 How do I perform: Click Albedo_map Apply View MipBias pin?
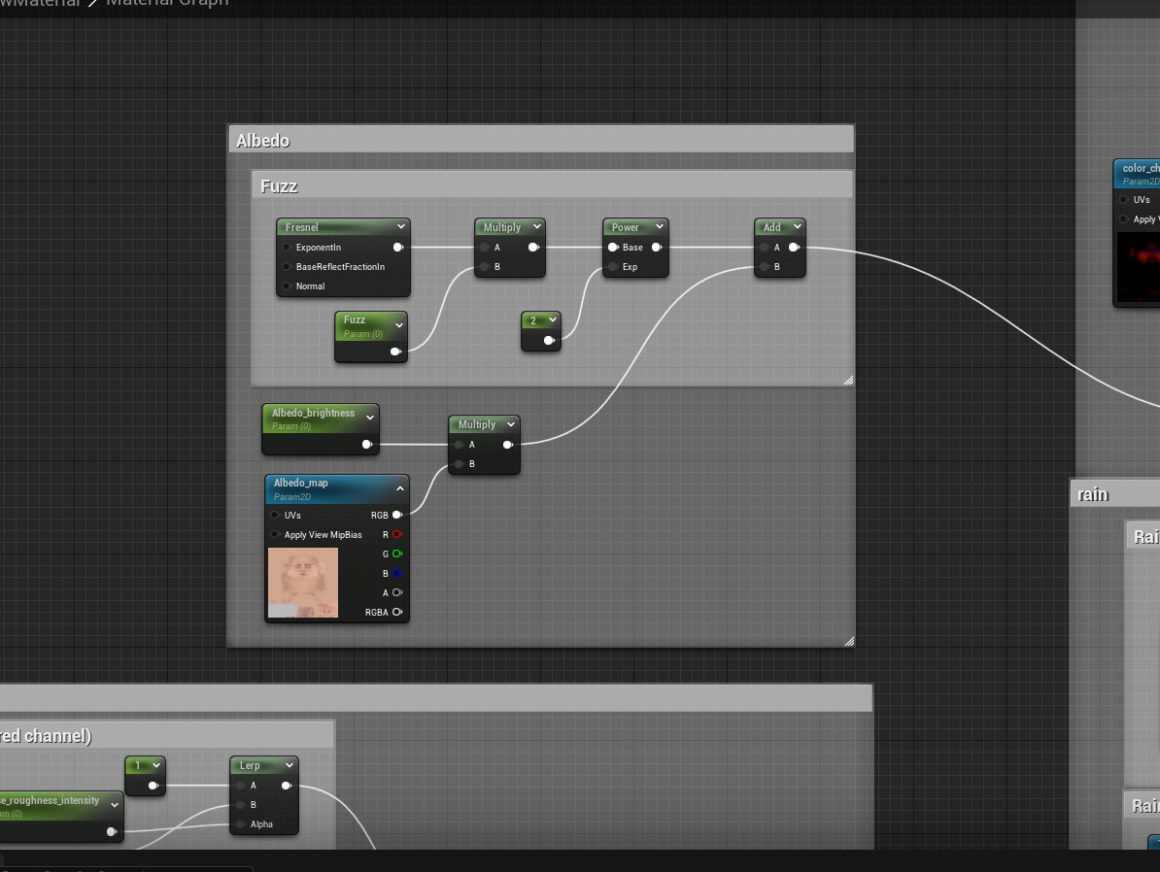tap(275, 534)
